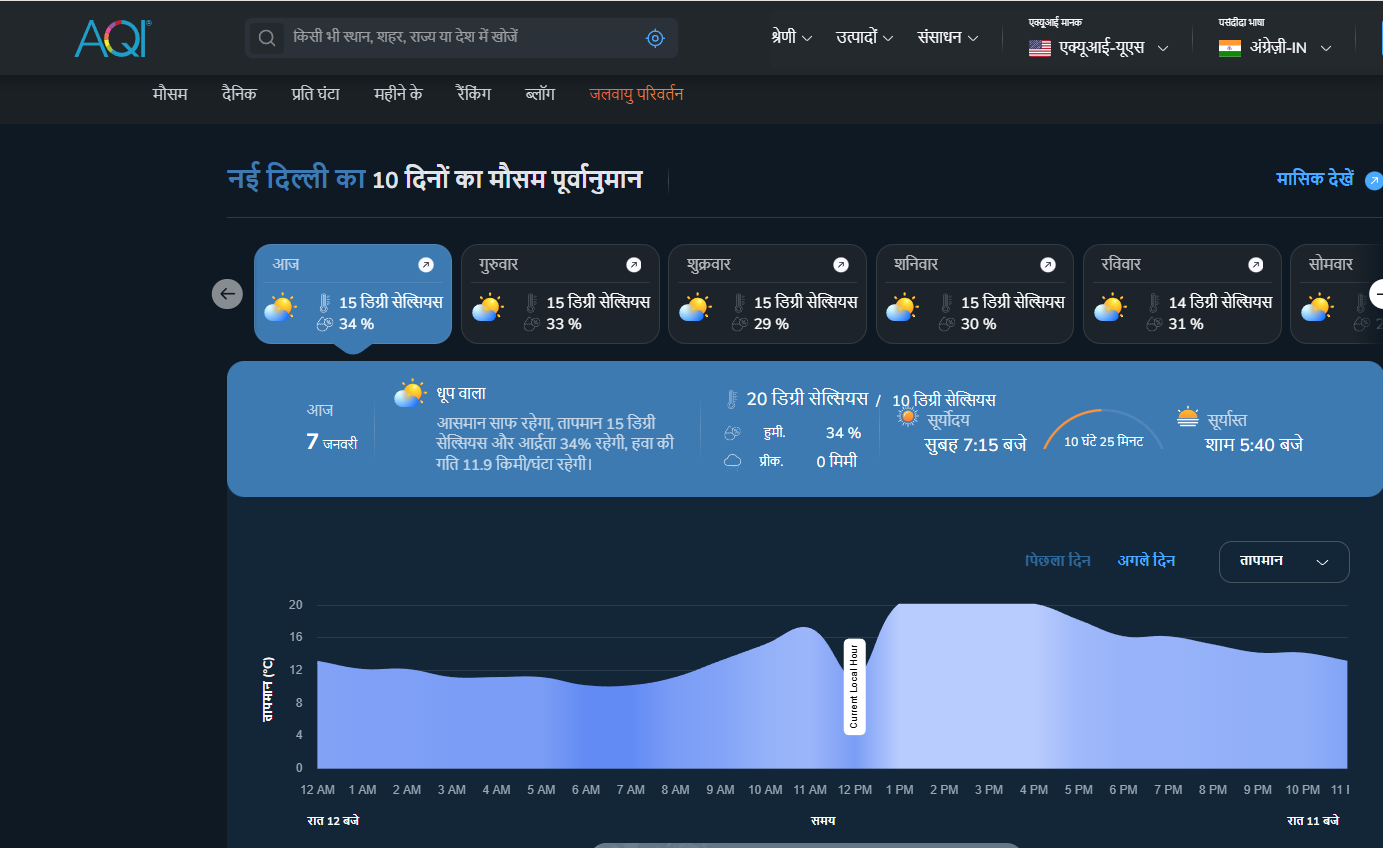Viewport: 1383px width, 848px height.
Task: Open the एक्यूआई-यूएस standard selector
Action: click(x=1099, y=48)
